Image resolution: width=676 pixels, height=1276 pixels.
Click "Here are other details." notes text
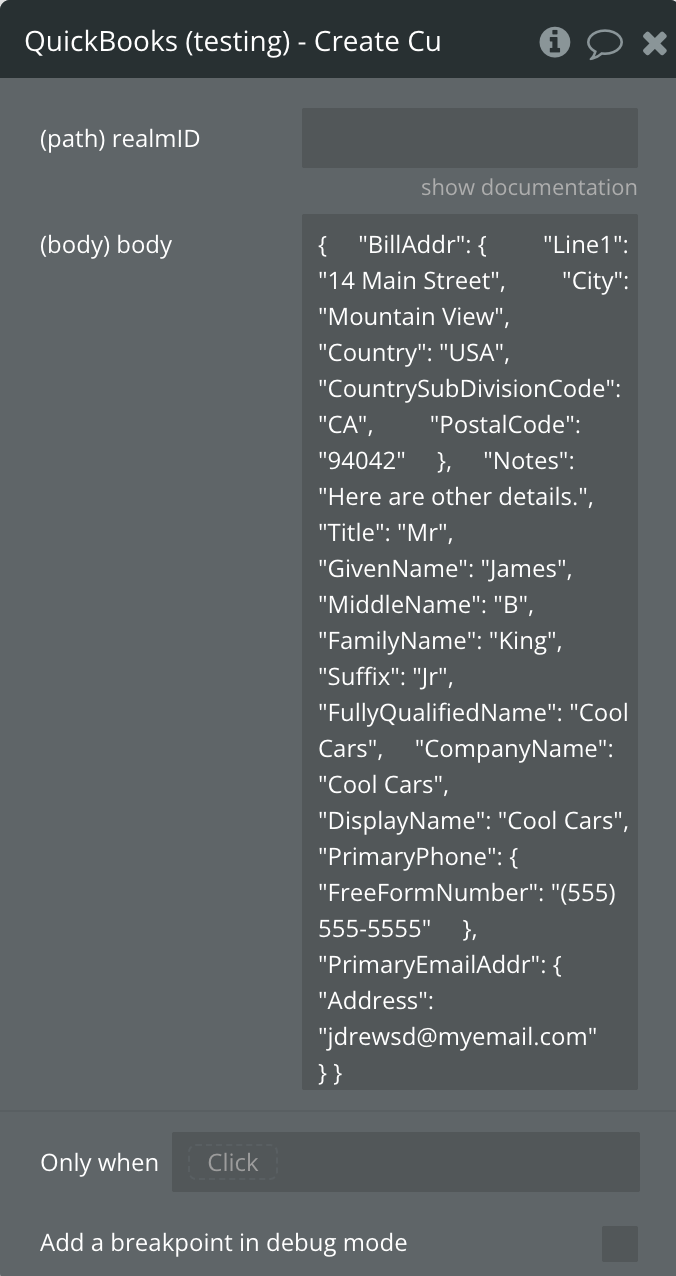coord(455,497)
